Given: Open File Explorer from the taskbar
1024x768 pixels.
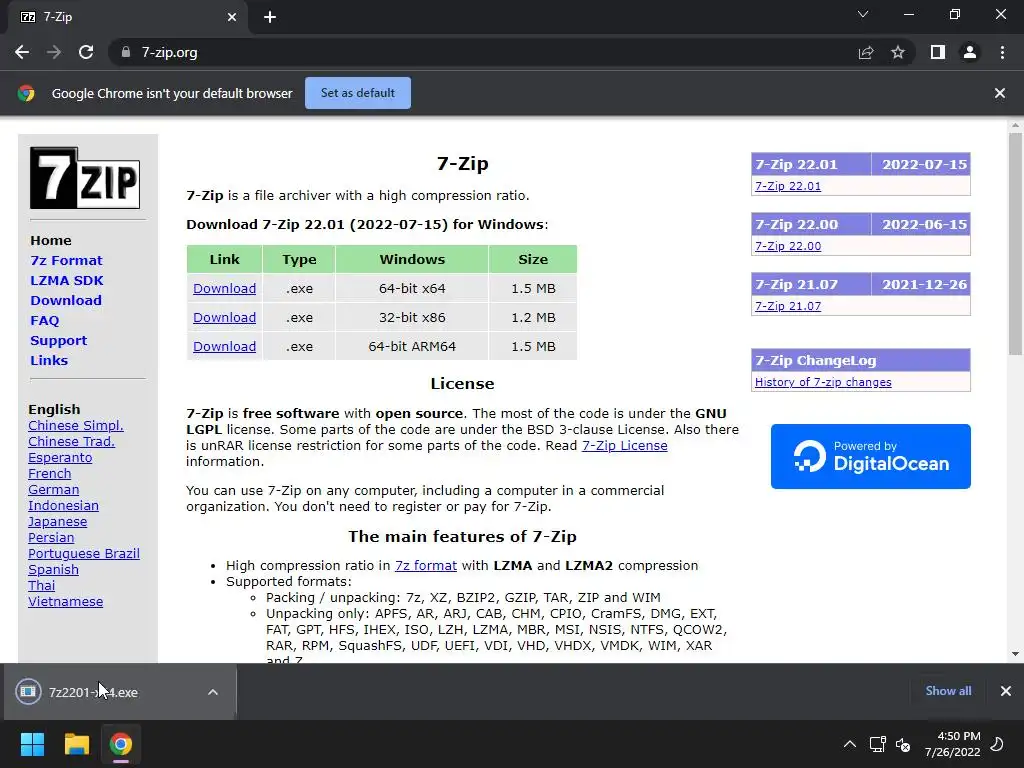Looking at the screenshot, I should point(76,744).
